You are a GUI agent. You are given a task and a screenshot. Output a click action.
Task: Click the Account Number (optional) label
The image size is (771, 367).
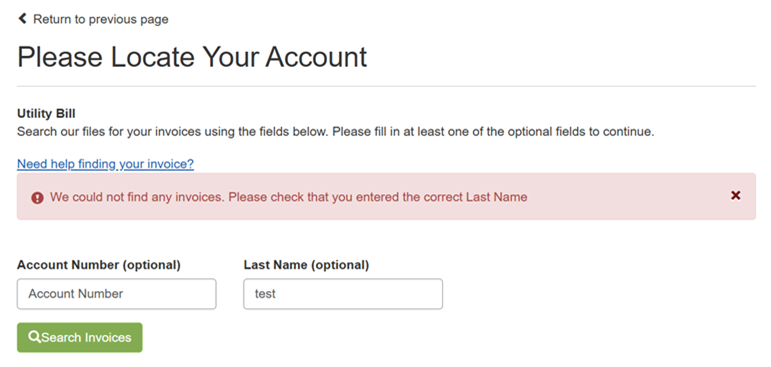click(x=99, y=265)
